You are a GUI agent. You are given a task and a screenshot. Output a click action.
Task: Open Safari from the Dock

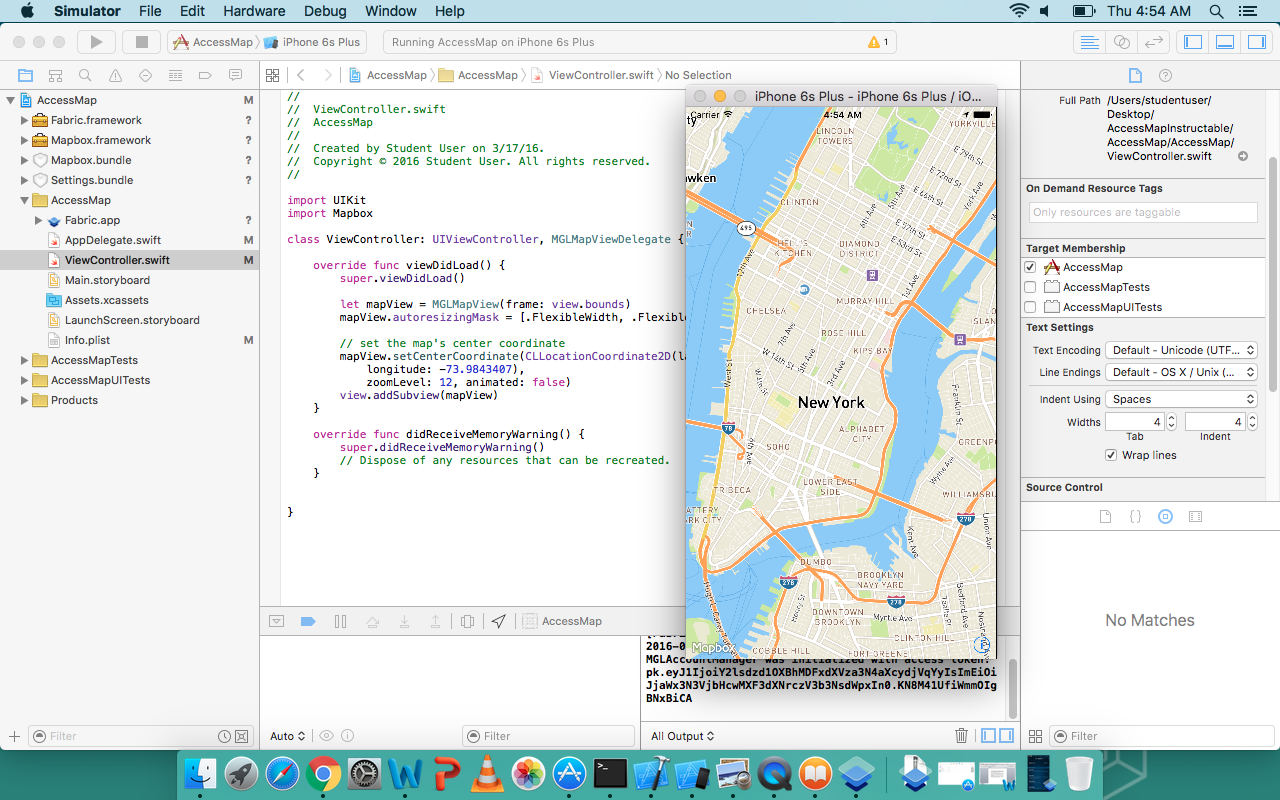282,773
